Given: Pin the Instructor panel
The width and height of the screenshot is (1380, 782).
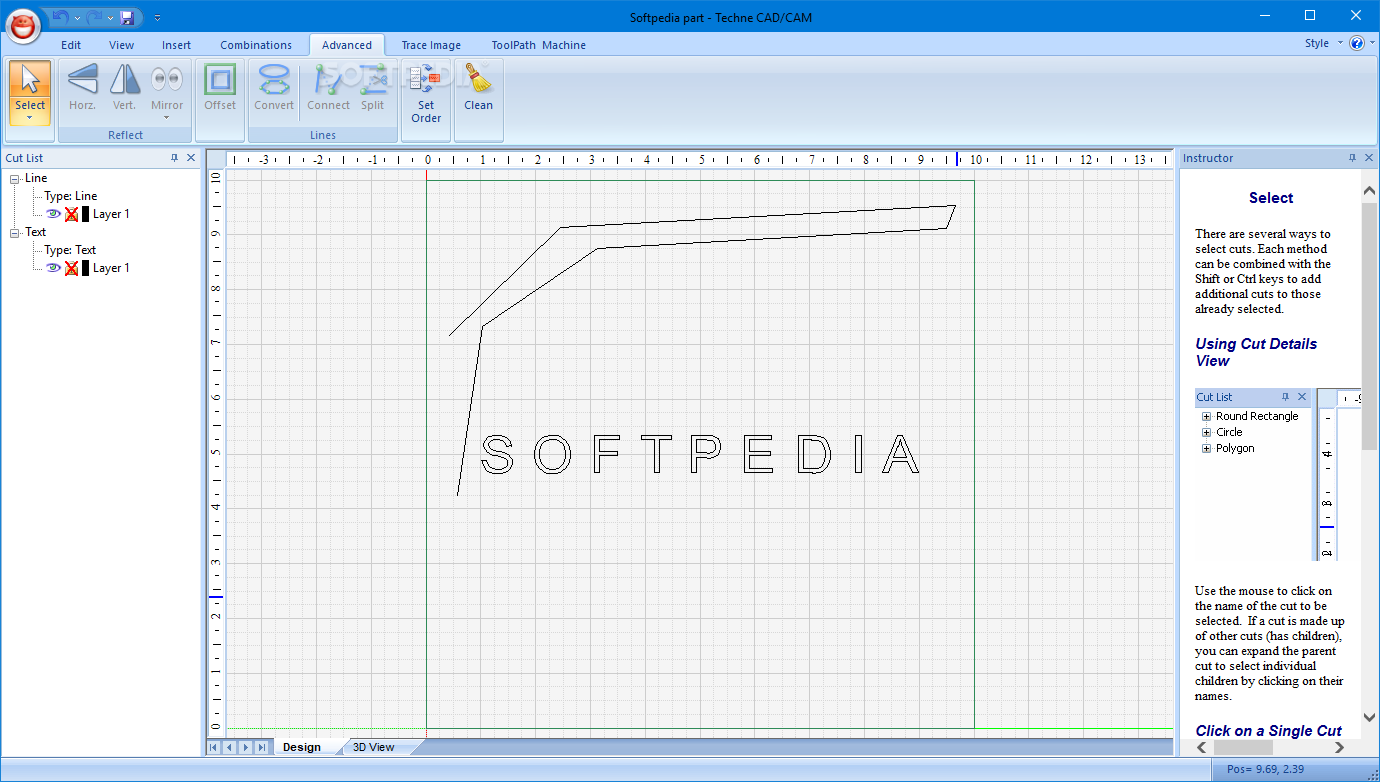Looking at the screenshot, I should [x=1352, y=158].
